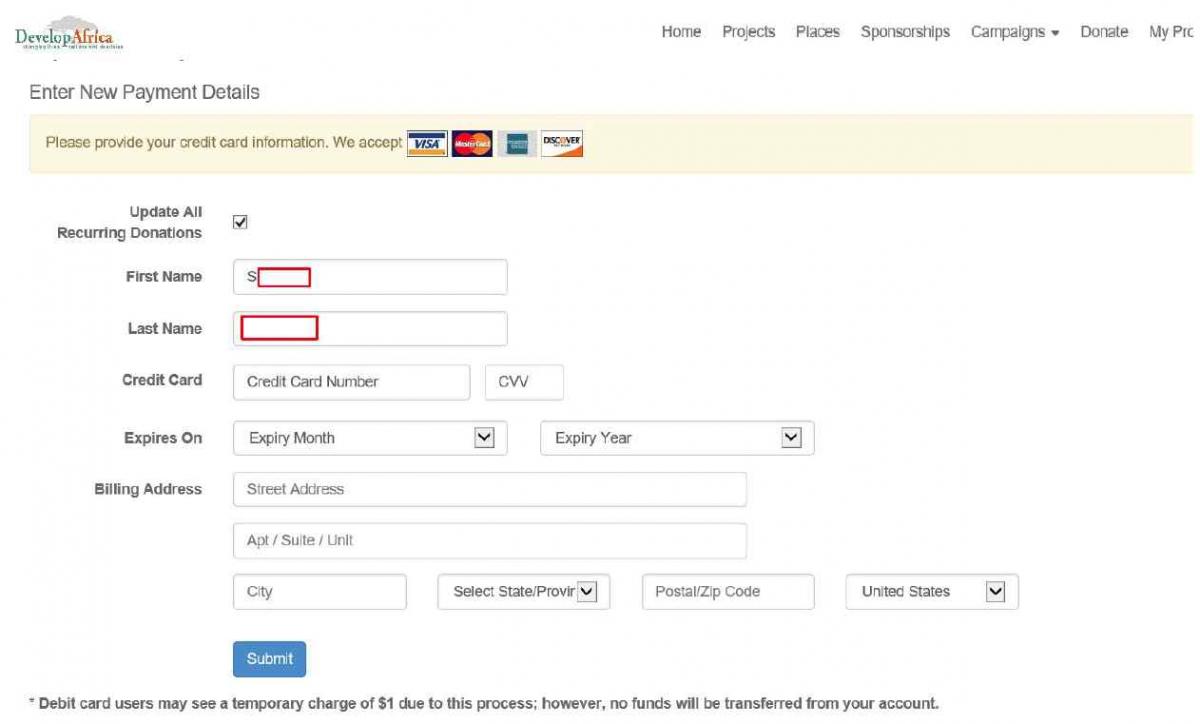Image resolution: width=1200 pixels, height=724 pixels.
Task: Click the Street Address field
Action: [490, 489]
